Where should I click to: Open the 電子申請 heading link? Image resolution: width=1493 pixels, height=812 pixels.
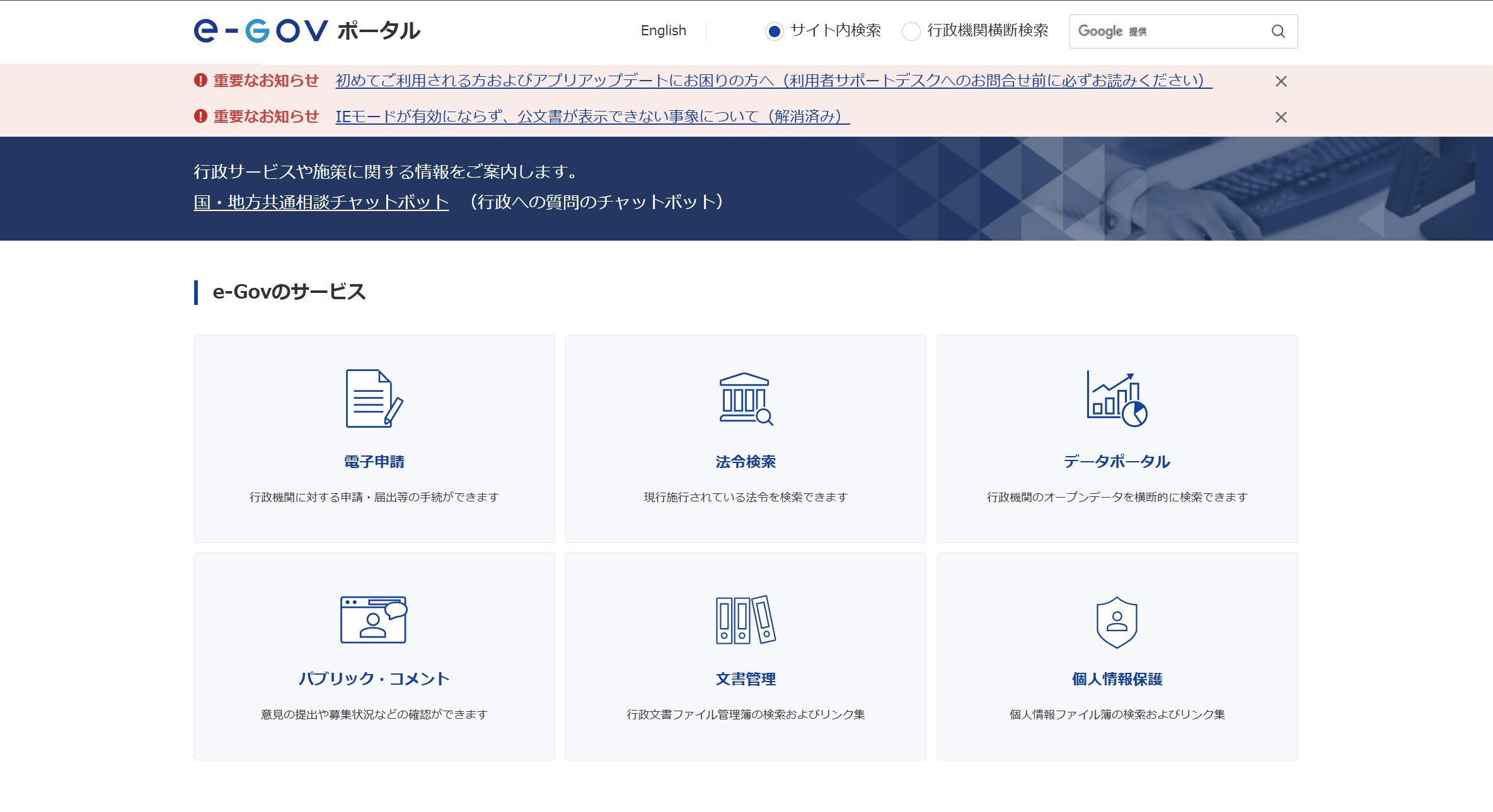pyautogui.click(x=374, y=462)
